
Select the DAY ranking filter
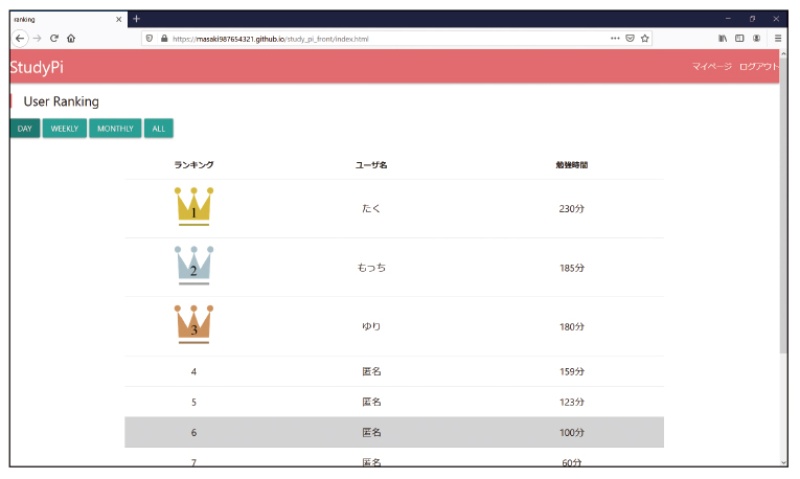point(25,128)
